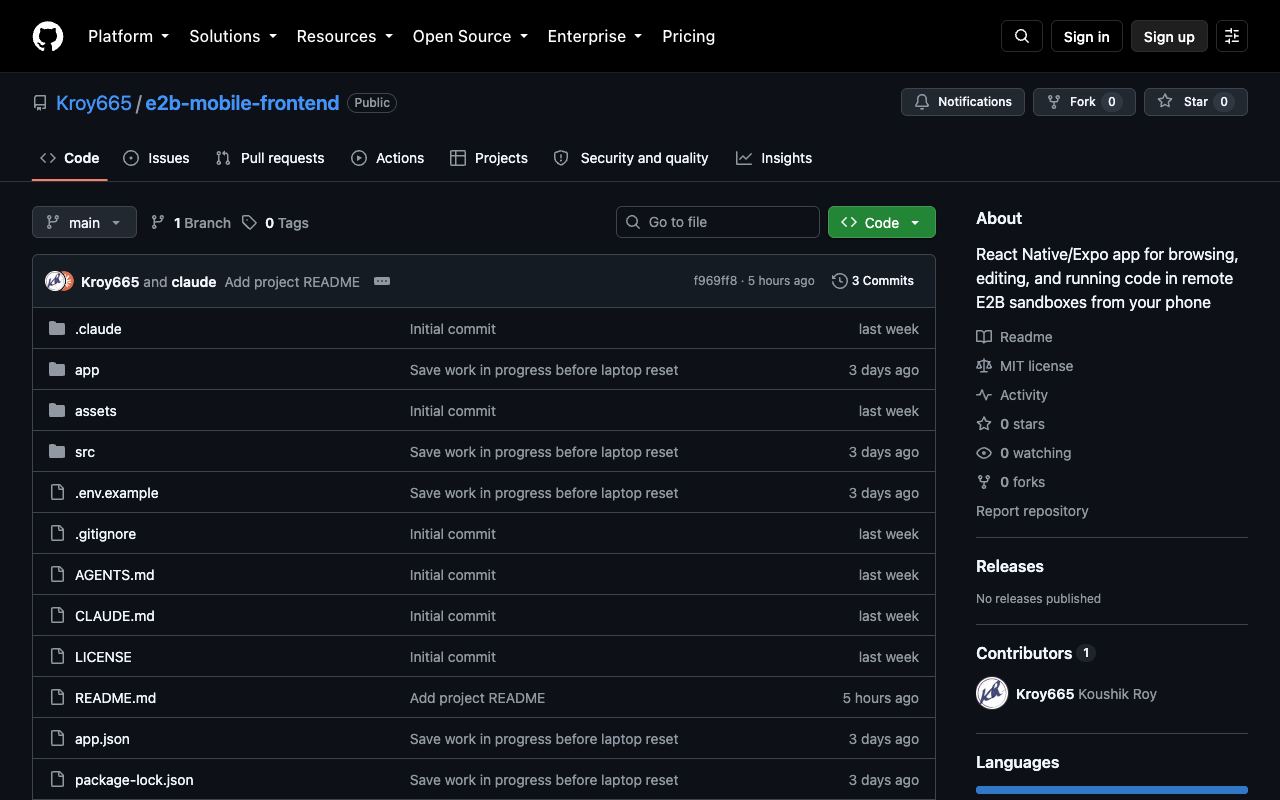Click the Activity pulse icon
This screenshot has height=800, width=1280.
click(x=984, y=395)
